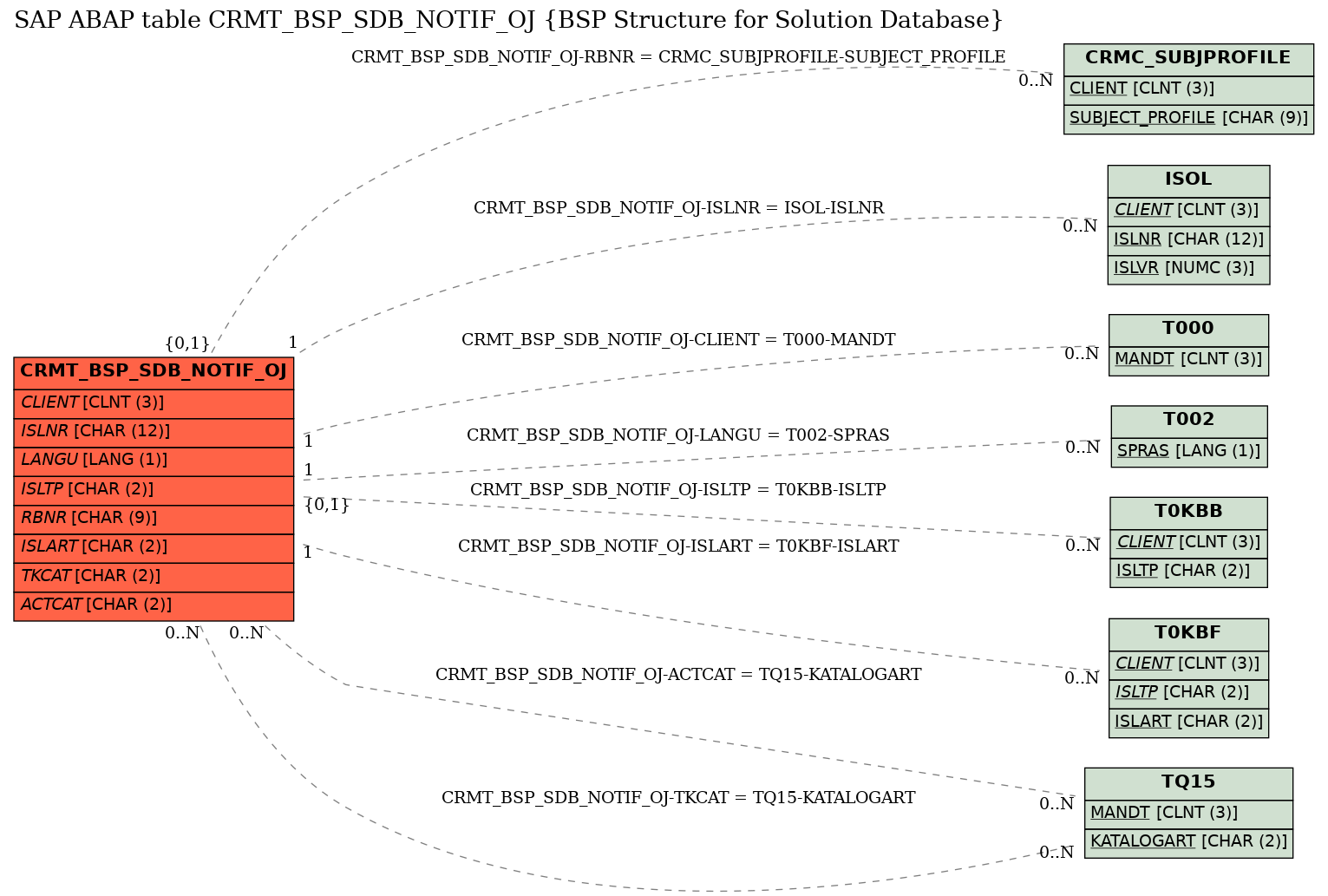Select SUBJECT_PROFILE [CHAR (9)] field
The image size is (1328, 896).
(x=1188, y=119)
